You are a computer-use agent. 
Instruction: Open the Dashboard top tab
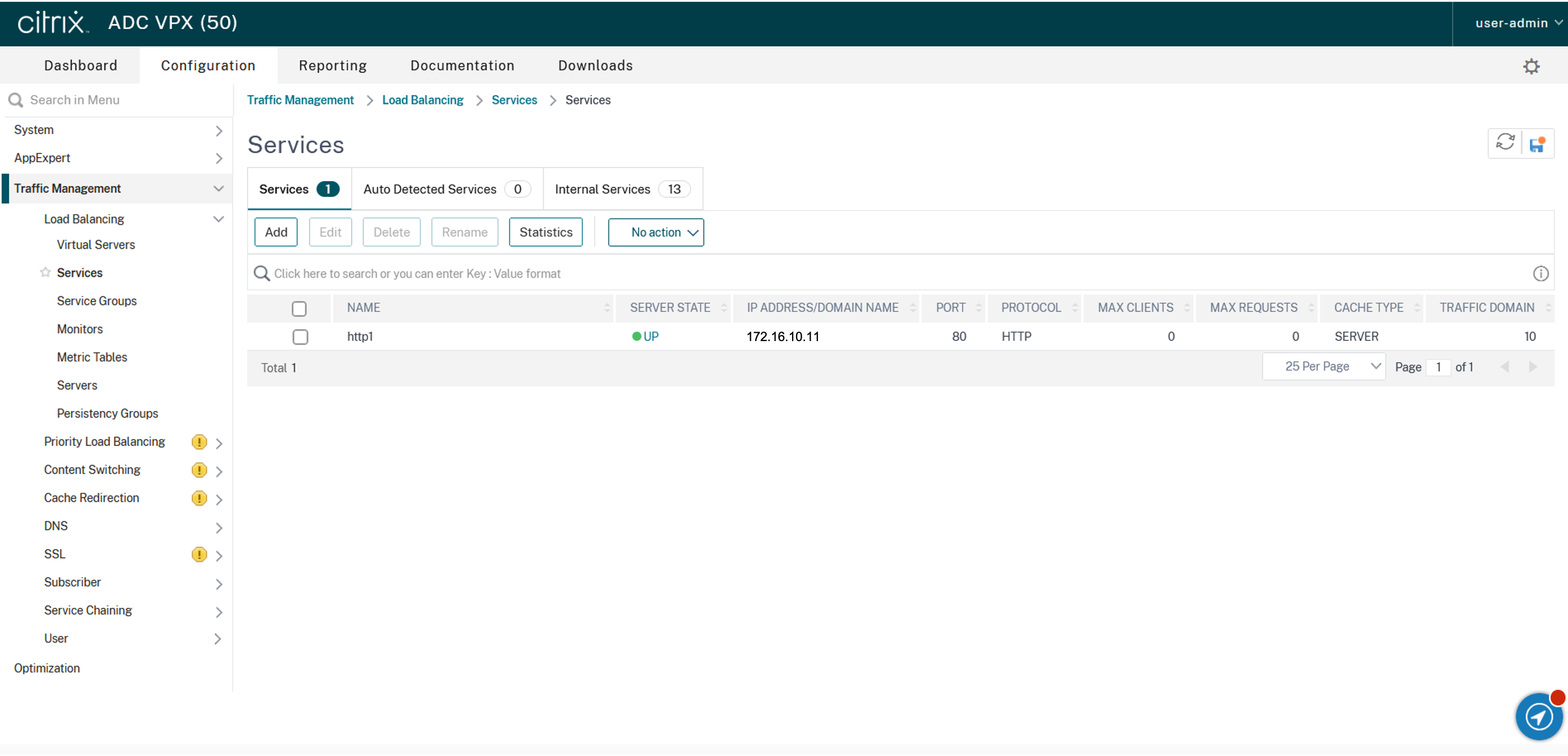coord(80,66)
